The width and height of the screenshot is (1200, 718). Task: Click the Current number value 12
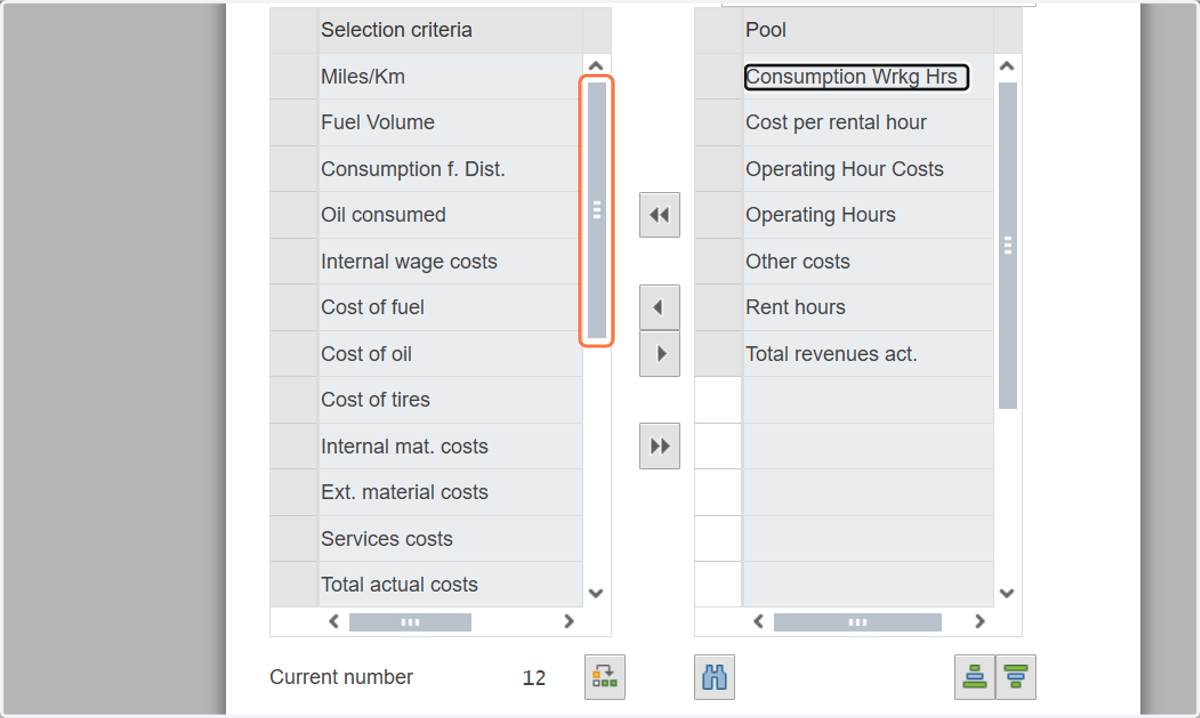coord(534,678)
